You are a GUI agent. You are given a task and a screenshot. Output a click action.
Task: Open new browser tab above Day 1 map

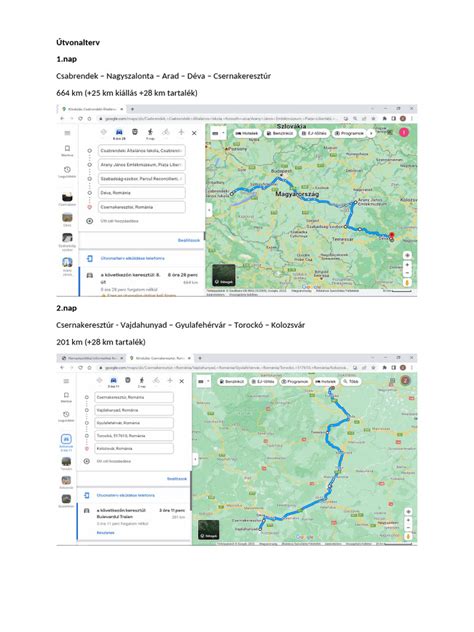[132, 109]
